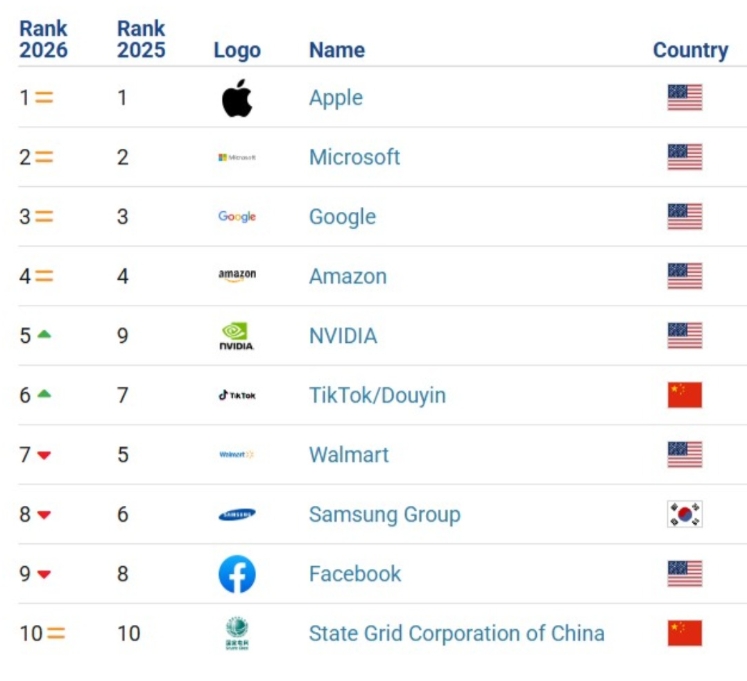Click the Samsung logo
Screen dimensions: 747x681
pyautogui.click(x=237, y=514)
